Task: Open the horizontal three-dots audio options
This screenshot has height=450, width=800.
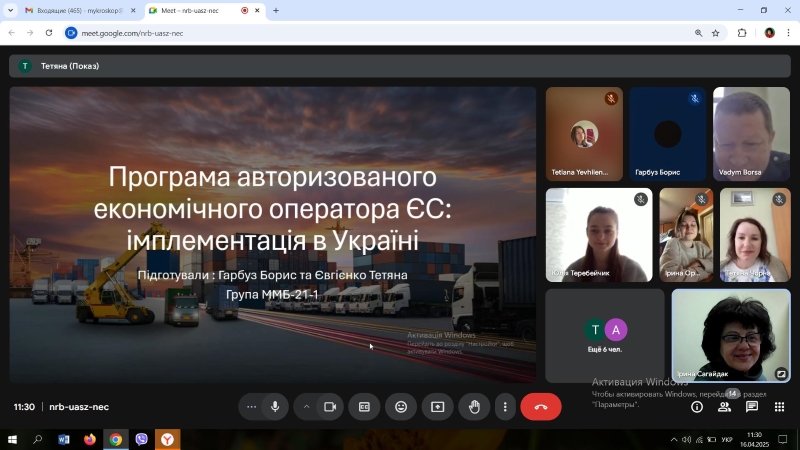Action: click(252, 407)
